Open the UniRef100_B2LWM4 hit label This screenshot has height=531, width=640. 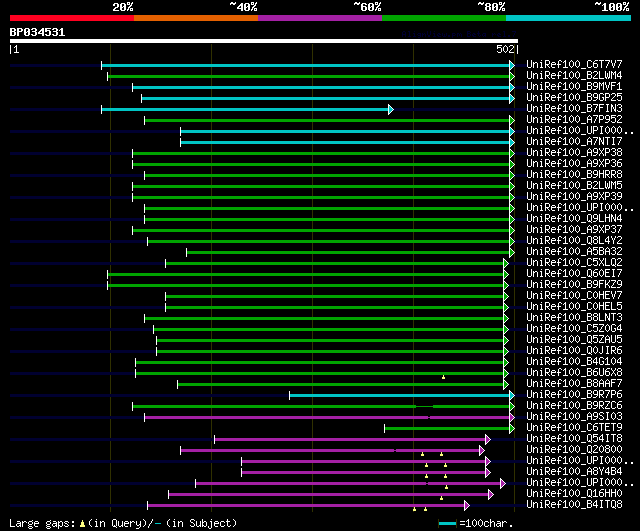[x=574, y=76]
